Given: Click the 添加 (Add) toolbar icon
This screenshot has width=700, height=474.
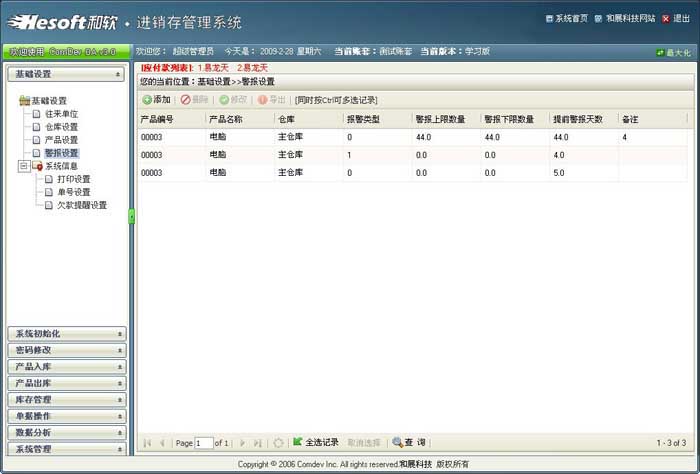Looking at the screenshot, I should point(147,100).
